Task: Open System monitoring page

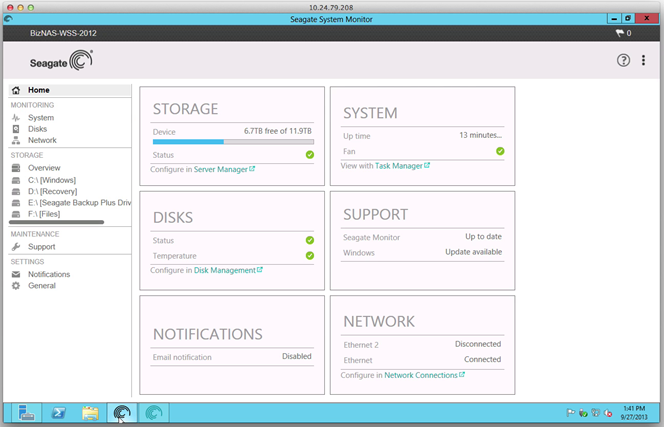Action: point(41,118)
